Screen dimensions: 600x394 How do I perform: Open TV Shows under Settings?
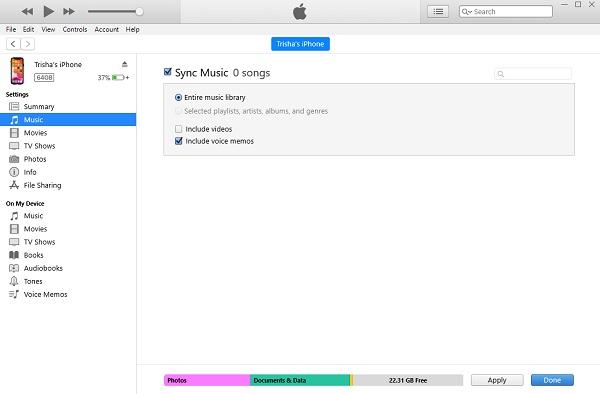click(68, 146)
